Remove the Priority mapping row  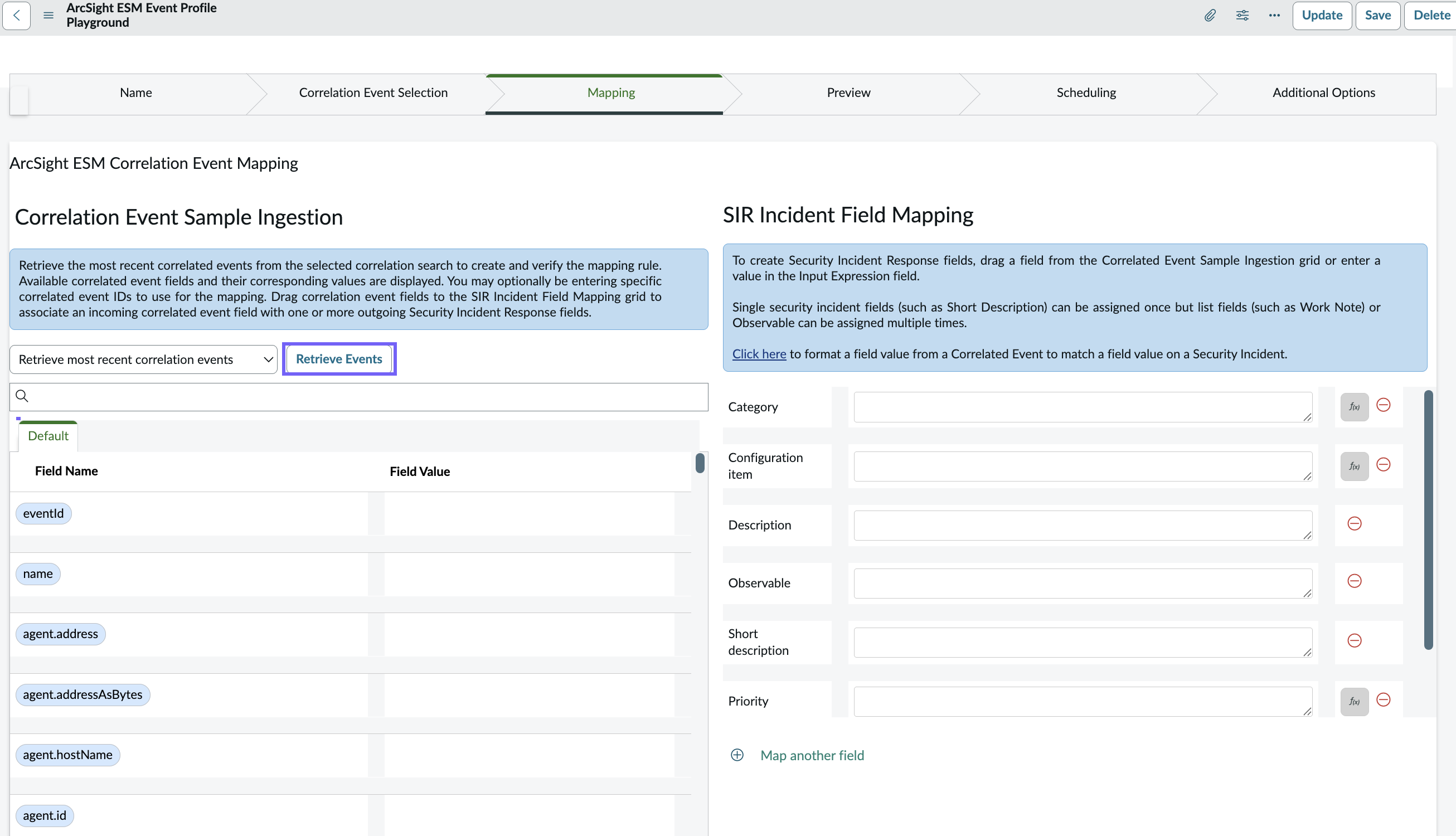[1384, 700]
